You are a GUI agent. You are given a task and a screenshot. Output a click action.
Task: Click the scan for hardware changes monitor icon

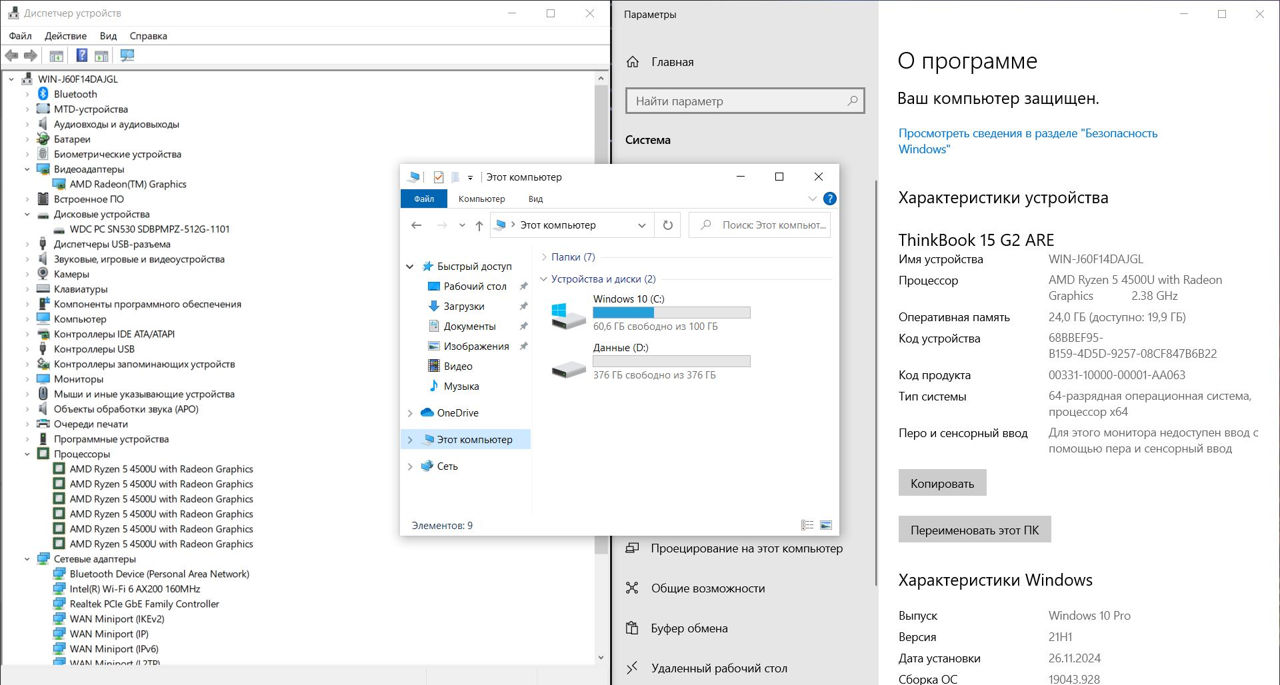point(127,56)
